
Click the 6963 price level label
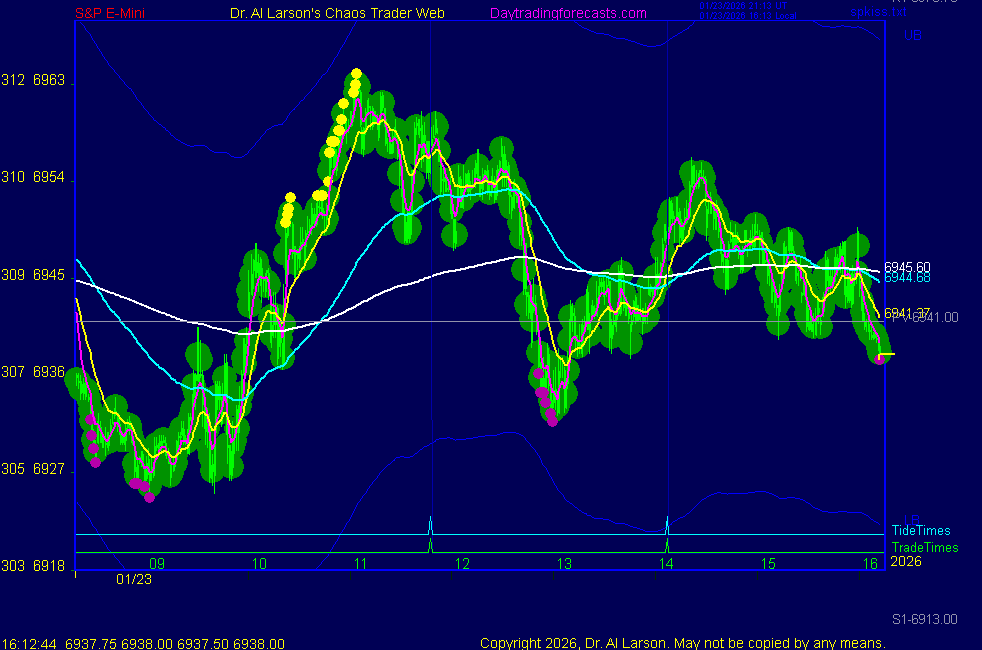48,81
